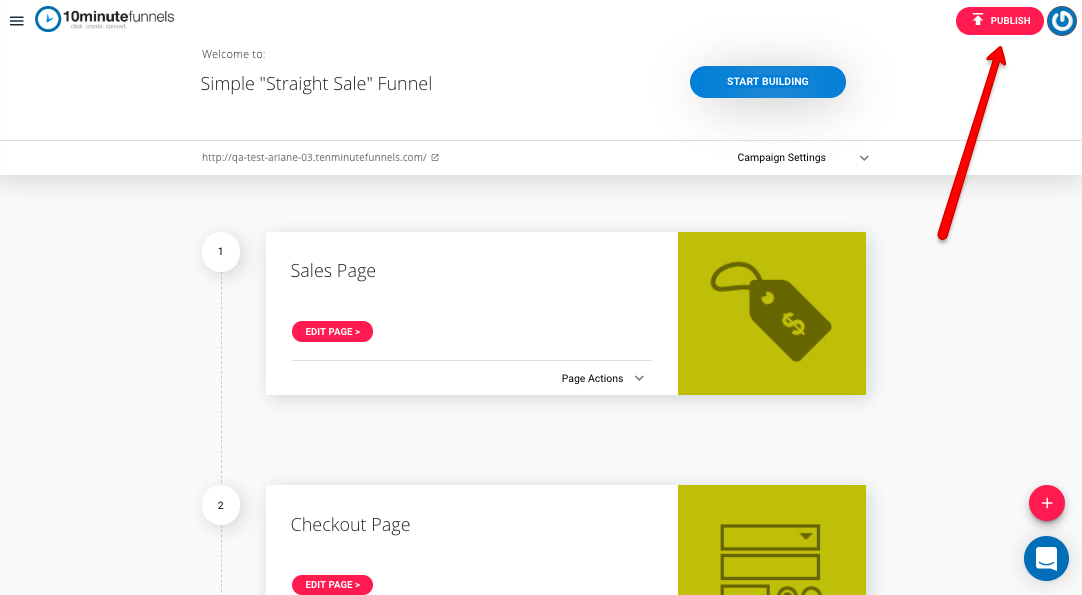
Task: Expand the Campaign Settings dropdown
Action: pos(802,157)
